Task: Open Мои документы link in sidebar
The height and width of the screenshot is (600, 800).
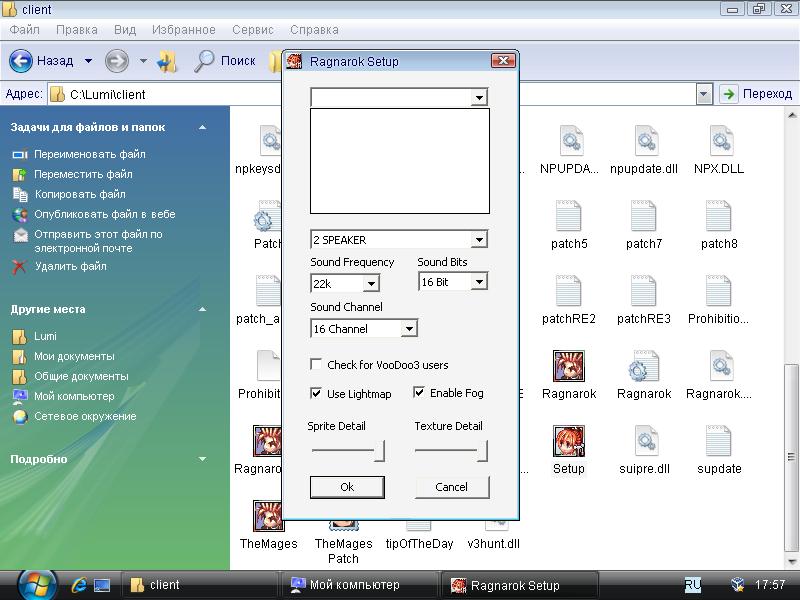Action: pyautogui.click(x=74, y=356)
